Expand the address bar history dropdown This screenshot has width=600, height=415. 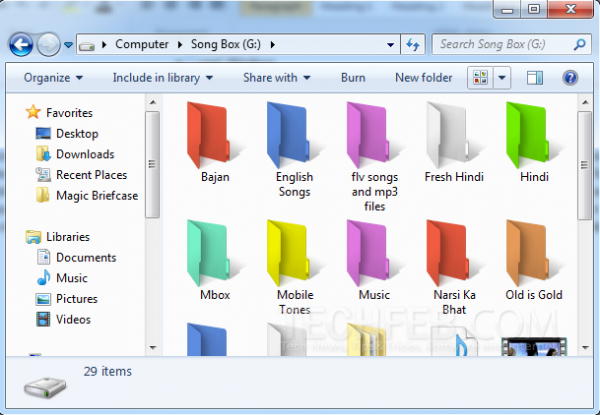pyautogui.click(x=390, y=45)
